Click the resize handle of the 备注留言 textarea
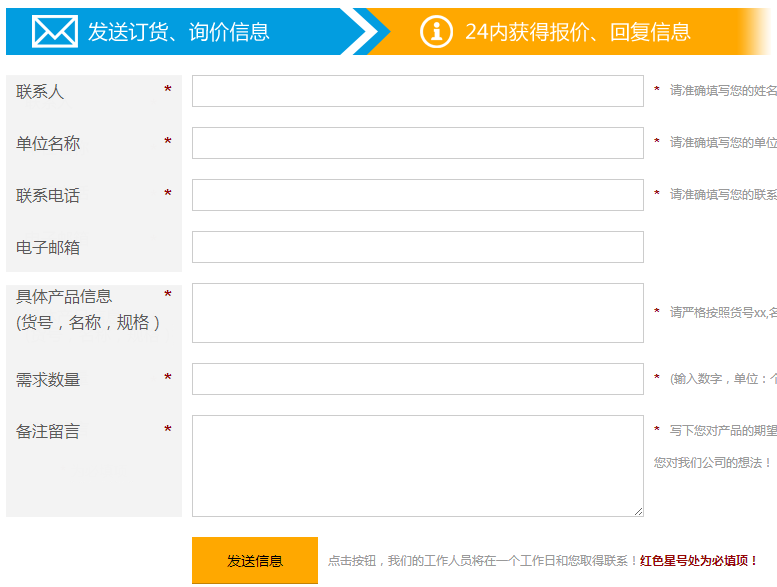The image size is (777, 587). (x=638, y=511)
